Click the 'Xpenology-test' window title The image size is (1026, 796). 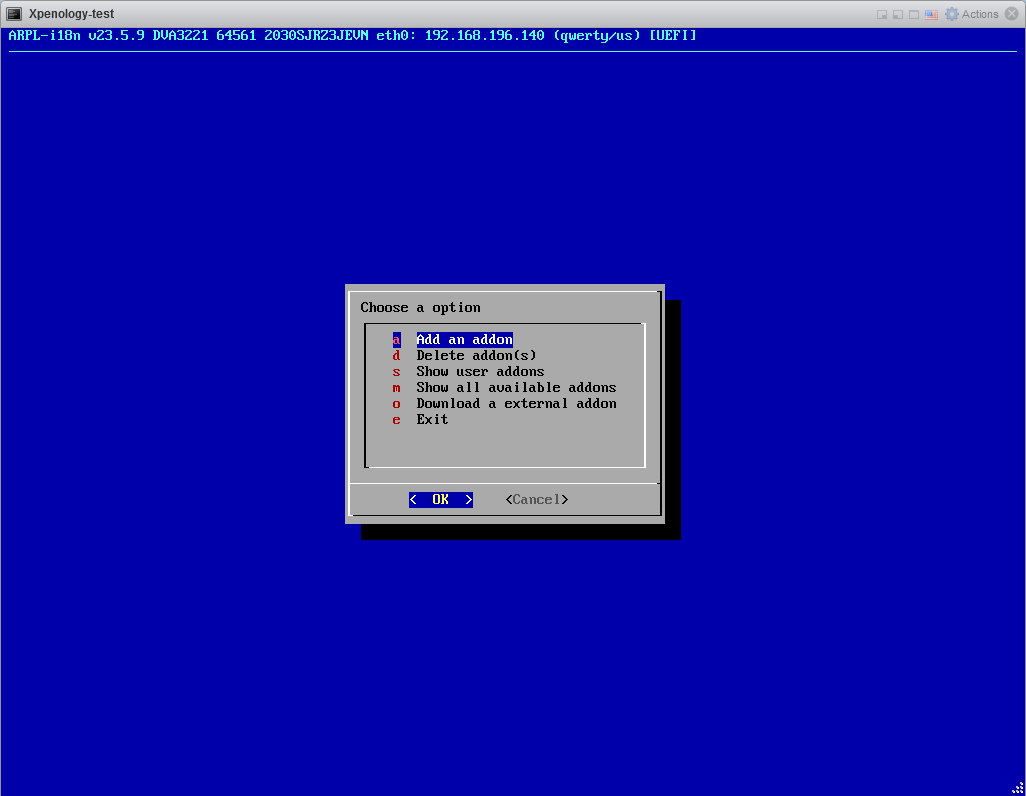71,14
